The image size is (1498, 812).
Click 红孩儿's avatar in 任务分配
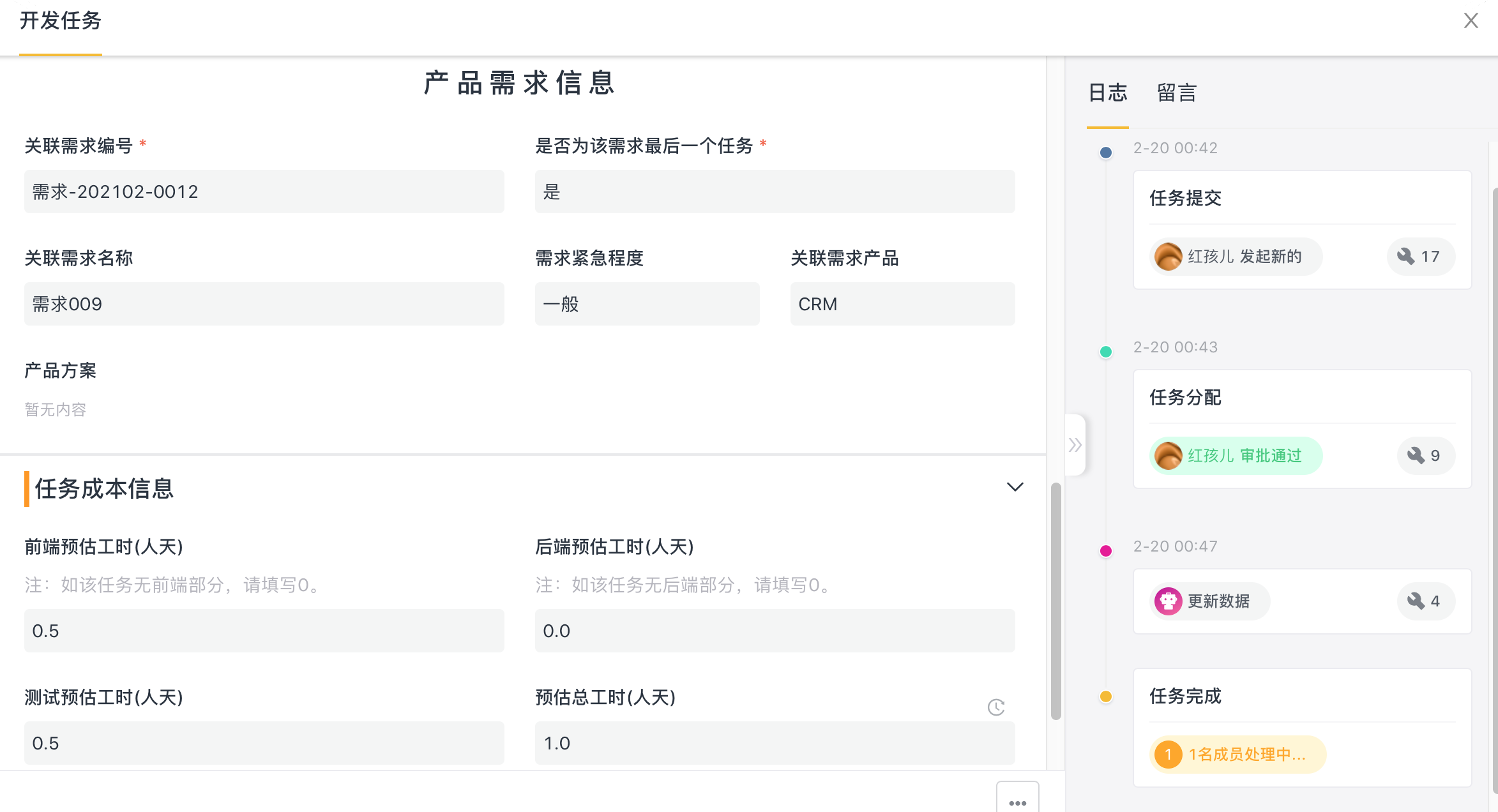pos(1169,456)
